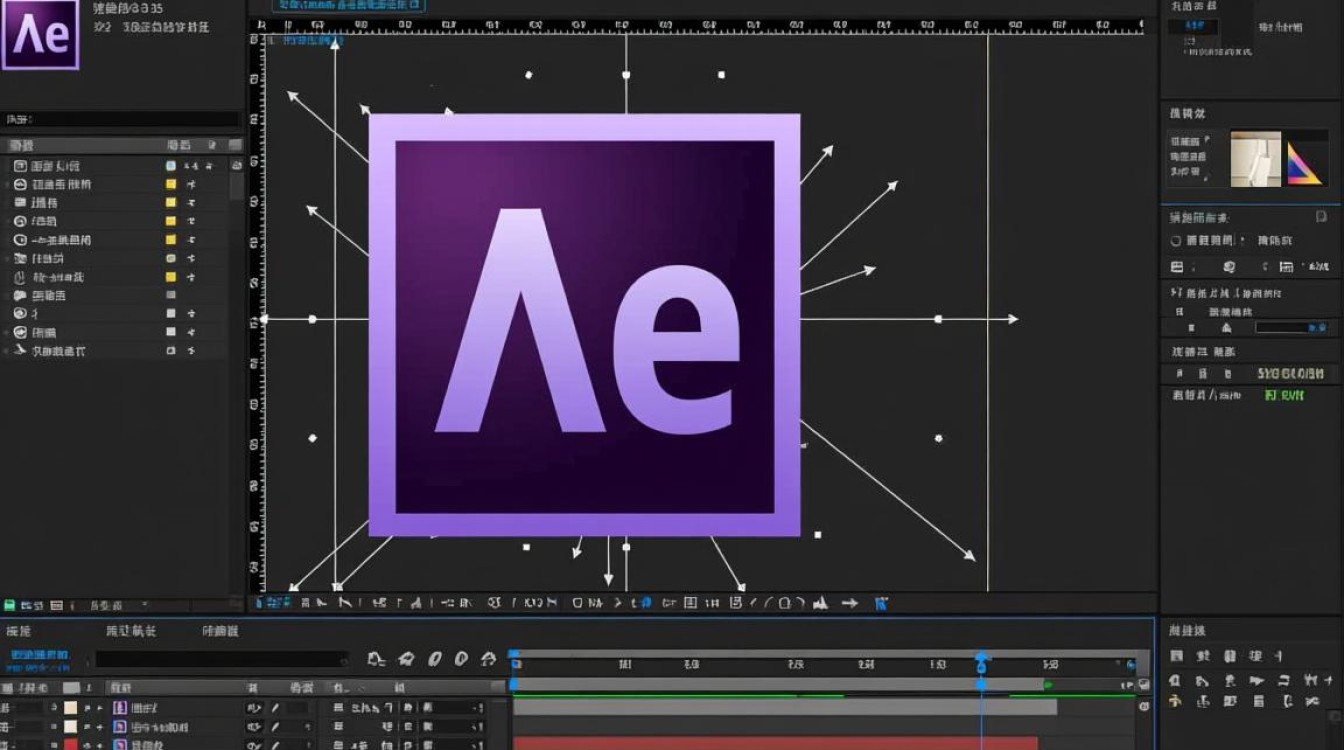This screenshot has height=750, width=1344.
Task: Click the dark value field with blue end in right panel
Action: coord(1291,327)
